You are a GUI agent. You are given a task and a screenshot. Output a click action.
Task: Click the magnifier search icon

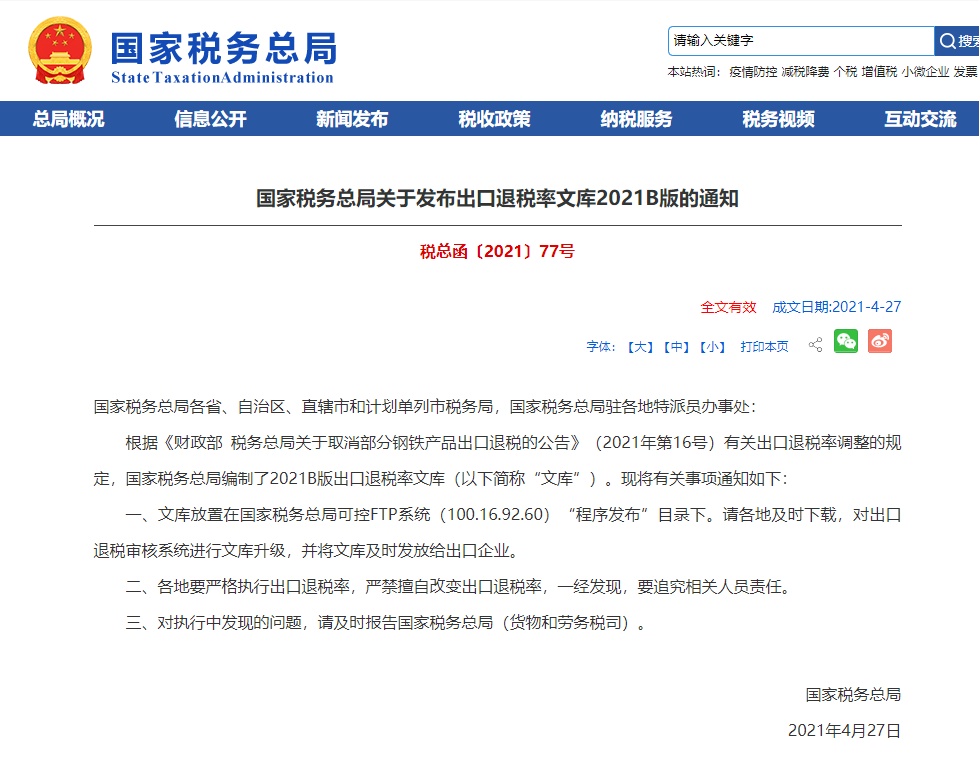click(x=947, y=41)
